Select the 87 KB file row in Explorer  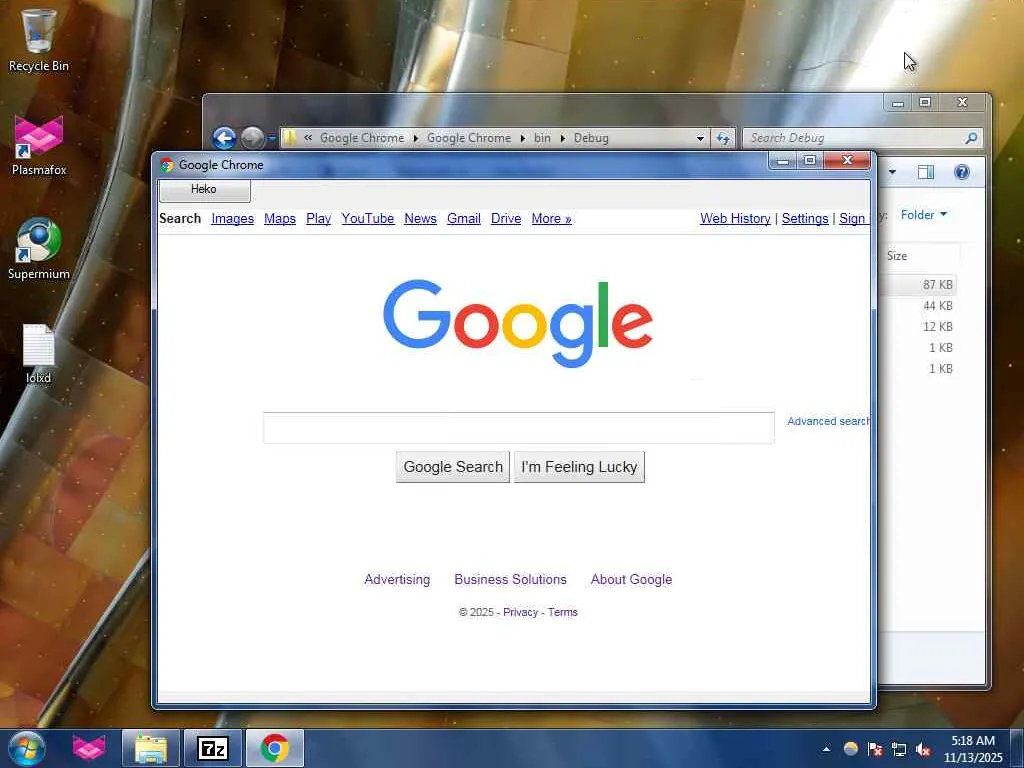pos(918,285)
